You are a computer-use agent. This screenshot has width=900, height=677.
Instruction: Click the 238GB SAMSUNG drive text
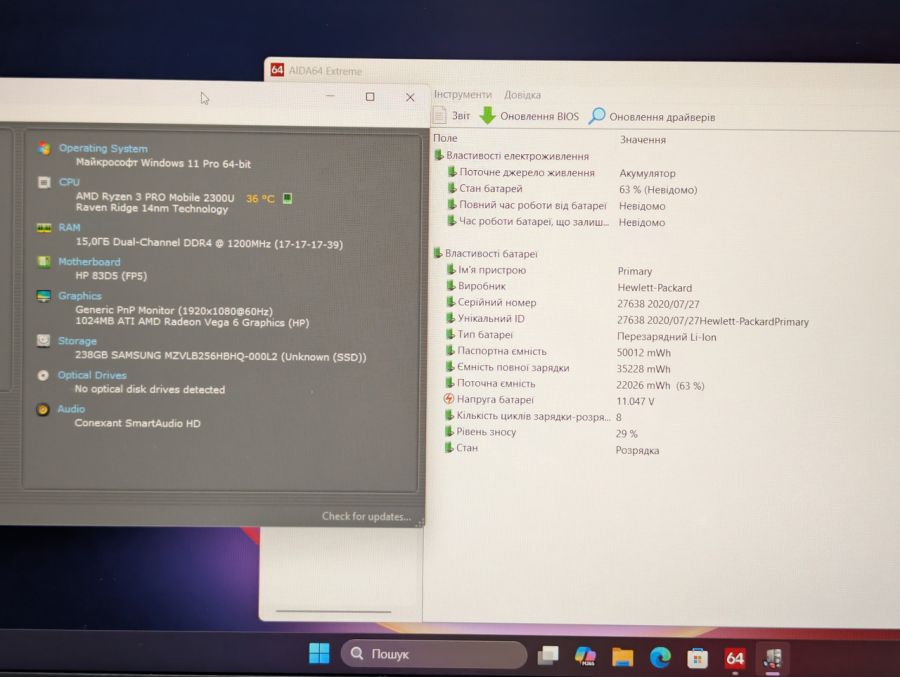point(221,356)
